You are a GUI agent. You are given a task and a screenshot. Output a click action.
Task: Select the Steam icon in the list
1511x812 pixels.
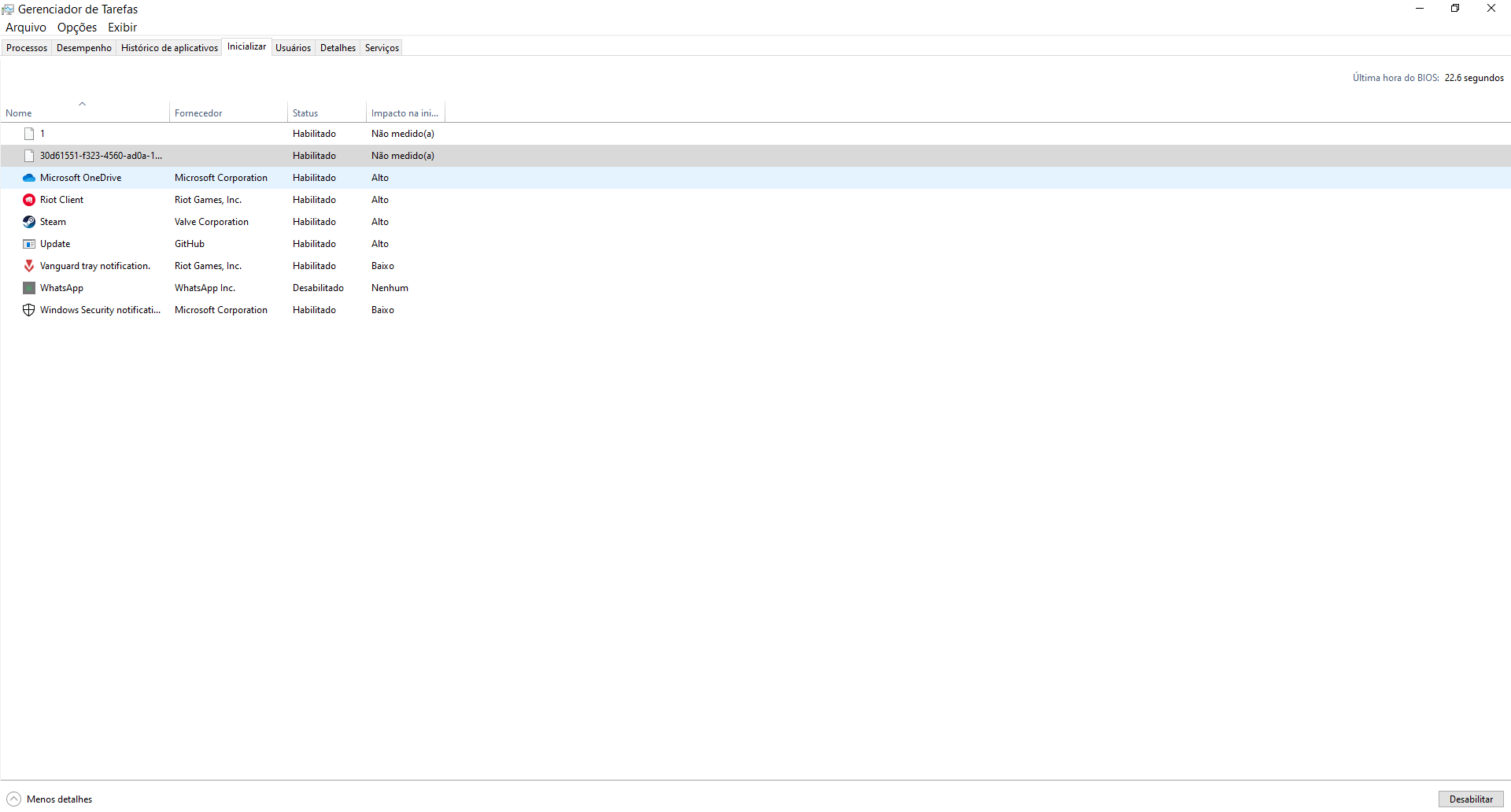coord(29,222)
